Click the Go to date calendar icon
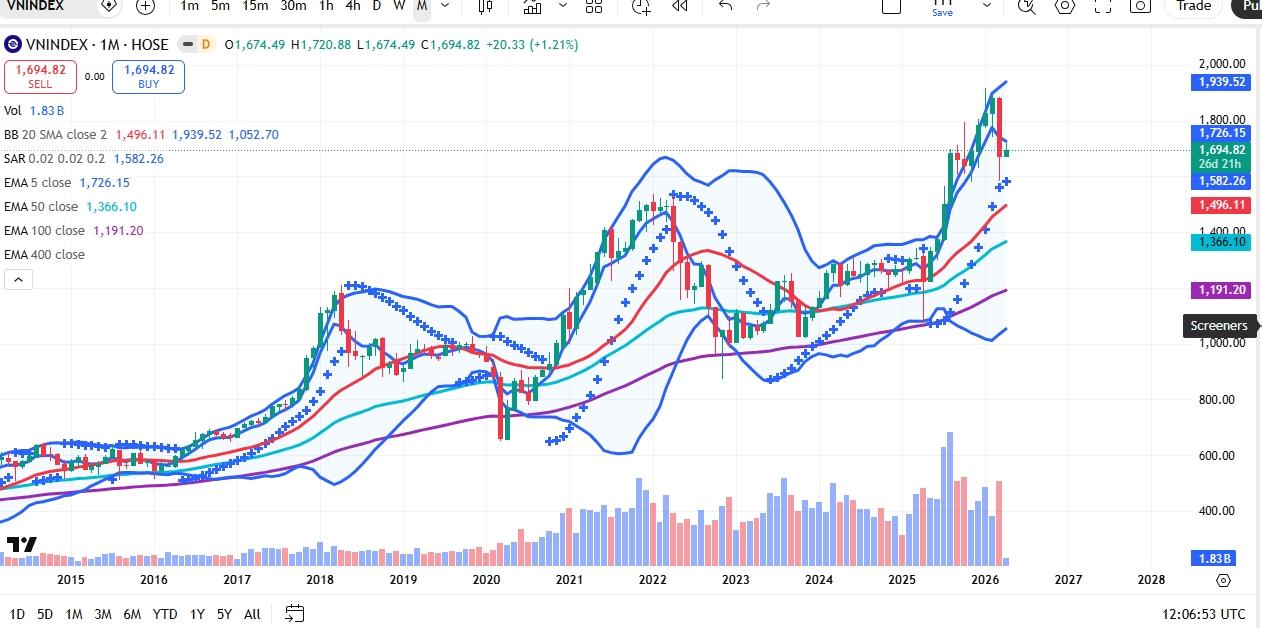This screenshot has width=1262, height=644. point(294,613)
